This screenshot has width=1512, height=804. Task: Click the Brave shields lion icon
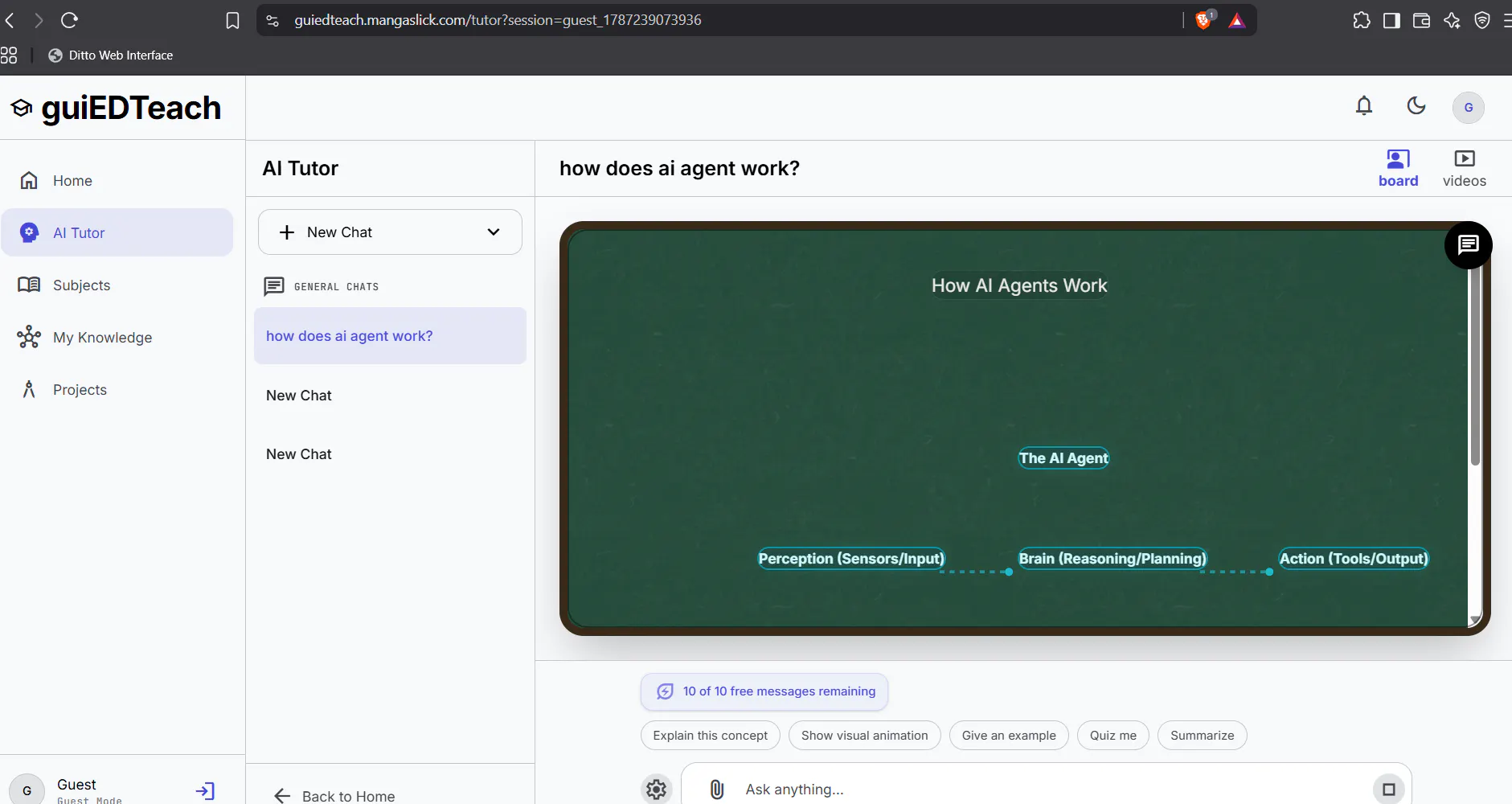pos(1204,20)
